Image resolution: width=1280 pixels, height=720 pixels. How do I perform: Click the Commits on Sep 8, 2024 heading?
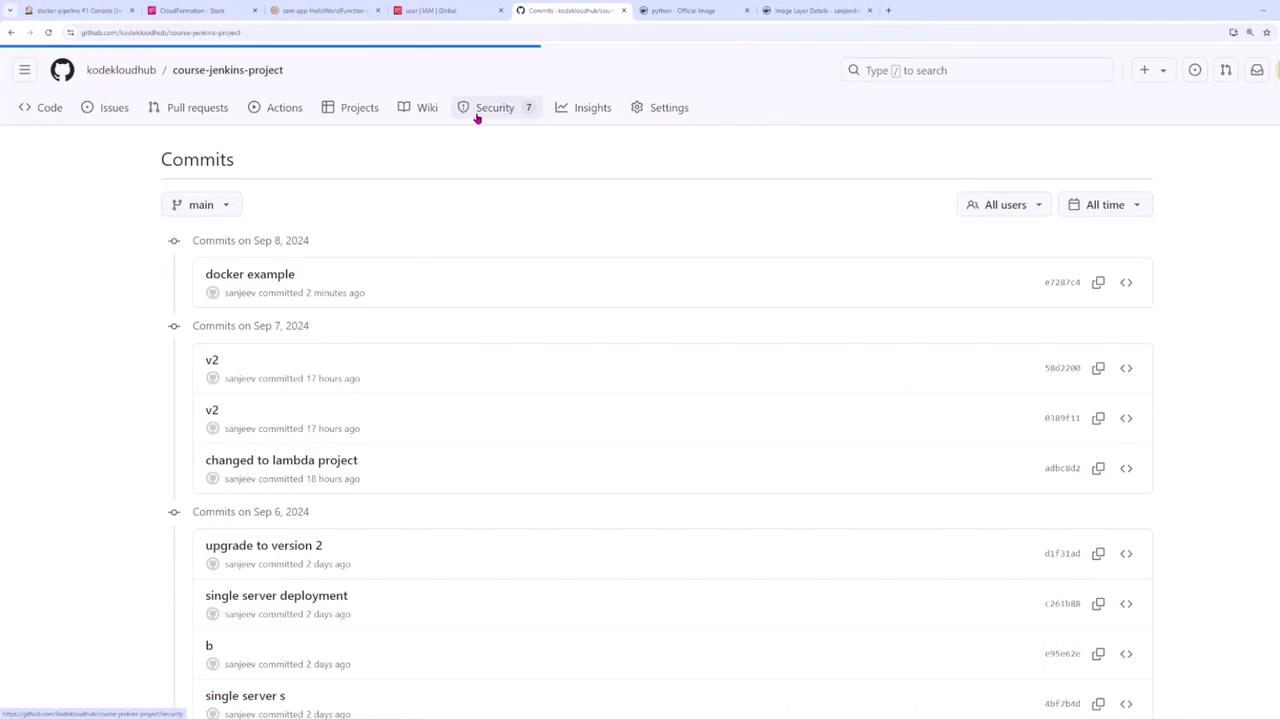click(x=251, y=241)
